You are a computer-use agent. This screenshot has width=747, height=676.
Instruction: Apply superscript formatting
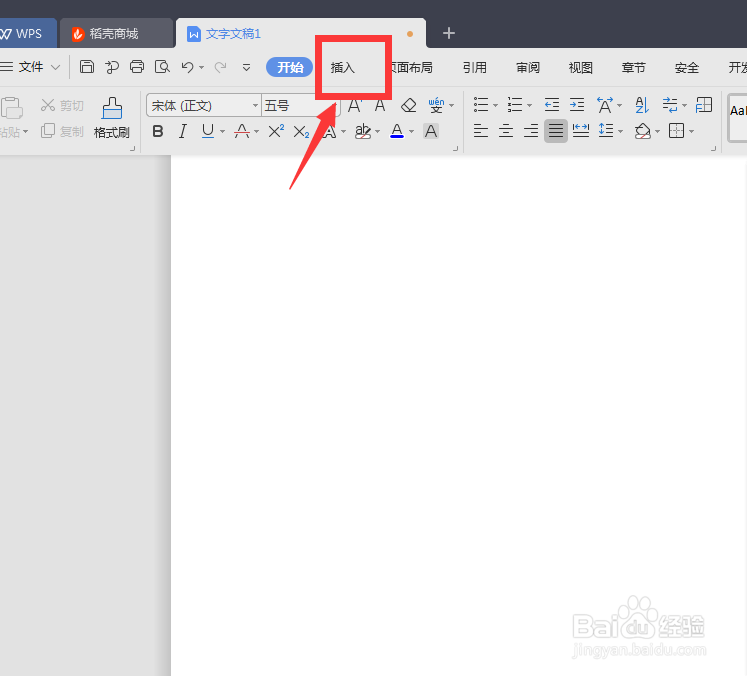click(276, 131)
